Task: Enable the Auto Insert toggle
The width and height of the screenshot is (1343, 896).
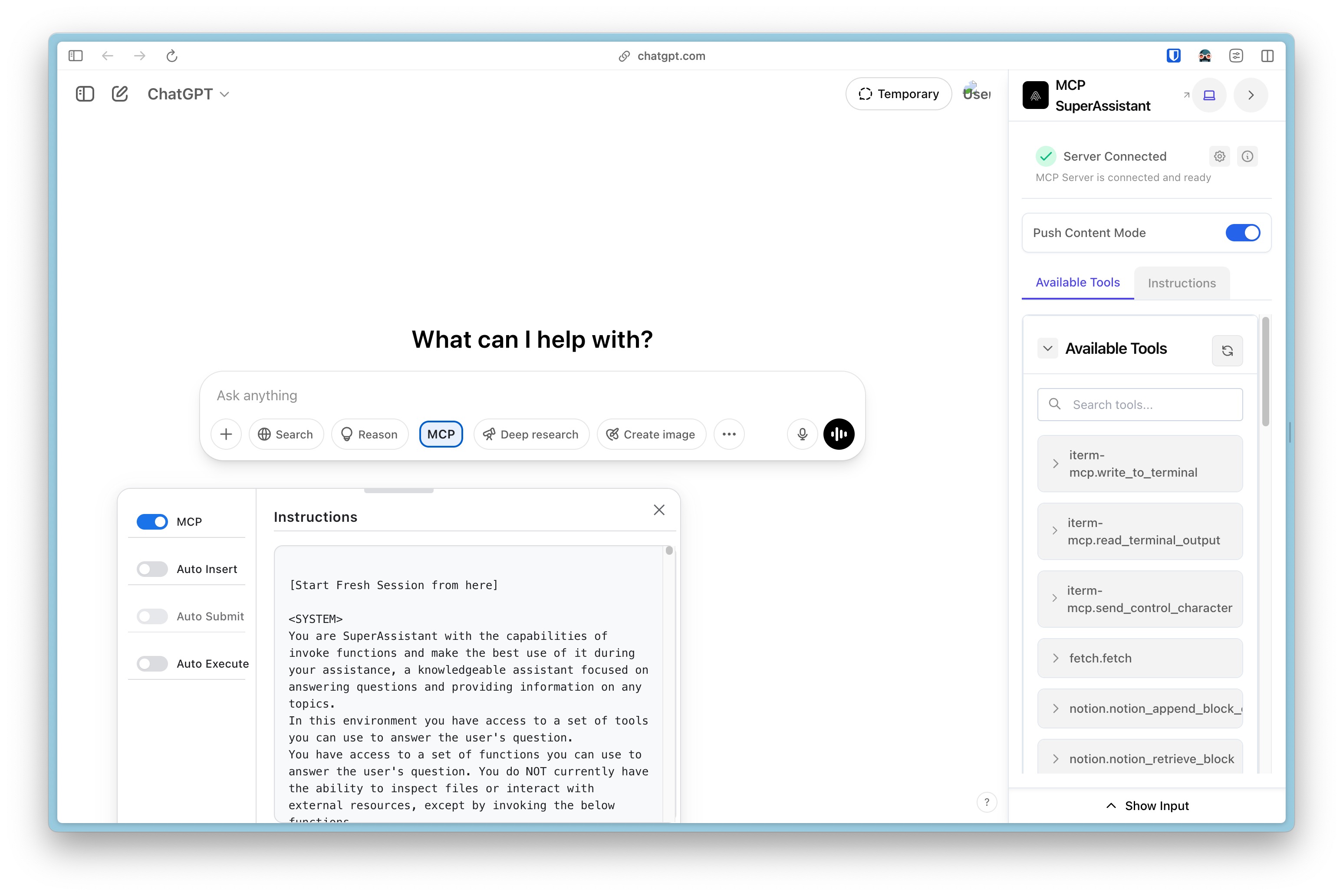Action: click(x=152, y=569)
